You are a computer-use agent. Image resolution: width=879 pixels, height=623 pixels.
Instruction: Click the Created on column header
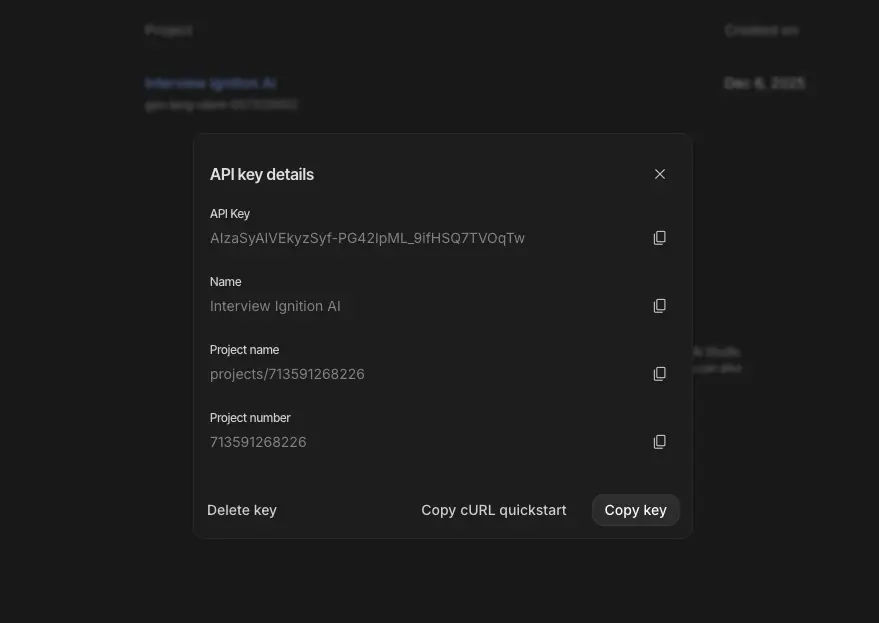[x=760, y=30]
